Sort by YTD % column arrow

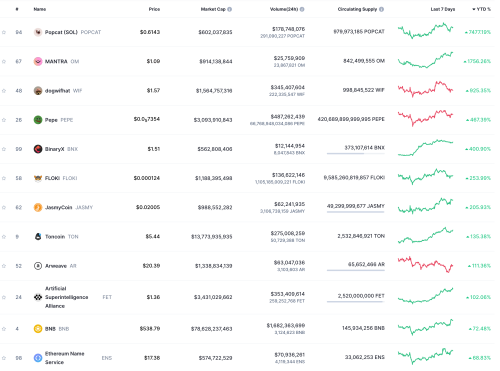tap(481, 9)
